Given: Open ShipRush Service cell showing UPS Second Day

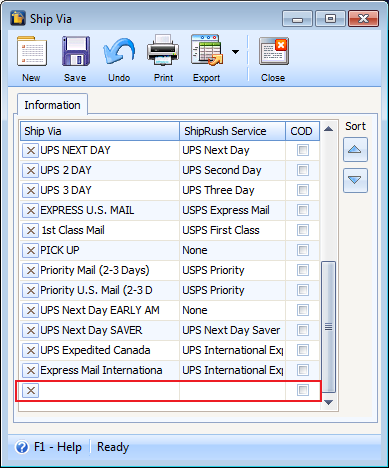Looking at the screenshot, I should (232, 170).
